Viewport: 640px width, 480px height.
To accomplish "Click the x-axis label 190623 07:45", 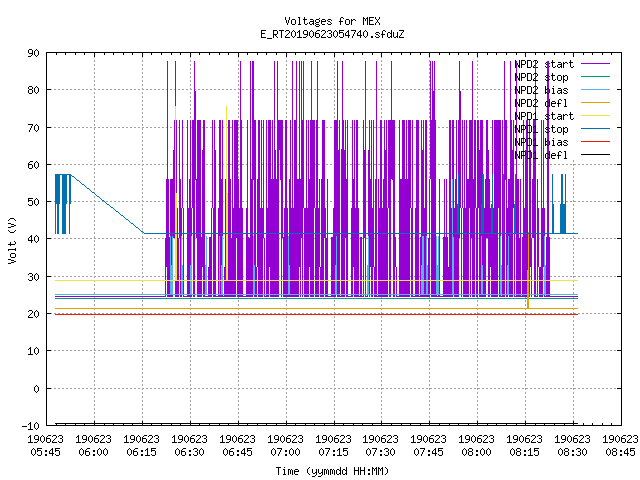I will [x=429, y=446].
